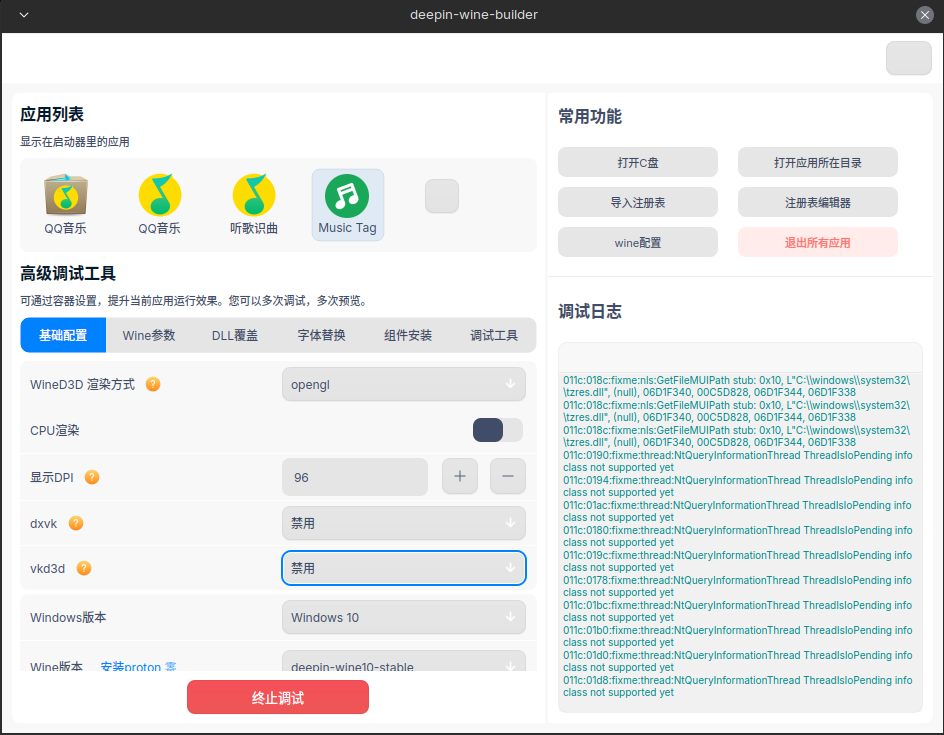The image size is (944, 735).
Task: Open the WineD3D 渲染方式 opengl dropdown
Action: click(x=403, y=384)
